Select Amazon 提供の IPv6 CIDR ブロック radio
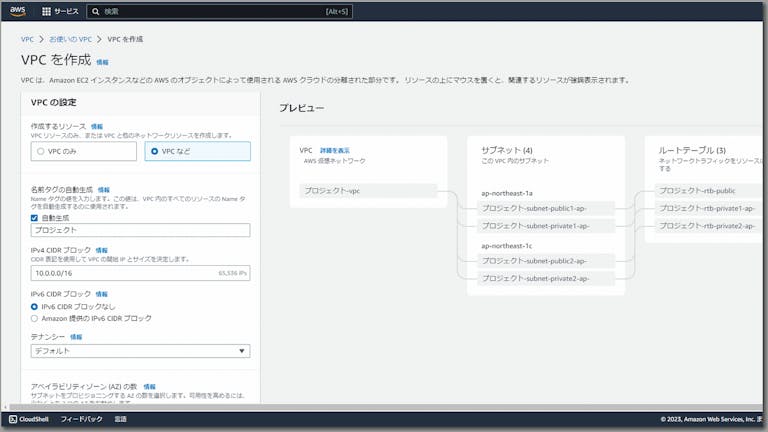This screenshot has width=768, height=432. (34, 318)
